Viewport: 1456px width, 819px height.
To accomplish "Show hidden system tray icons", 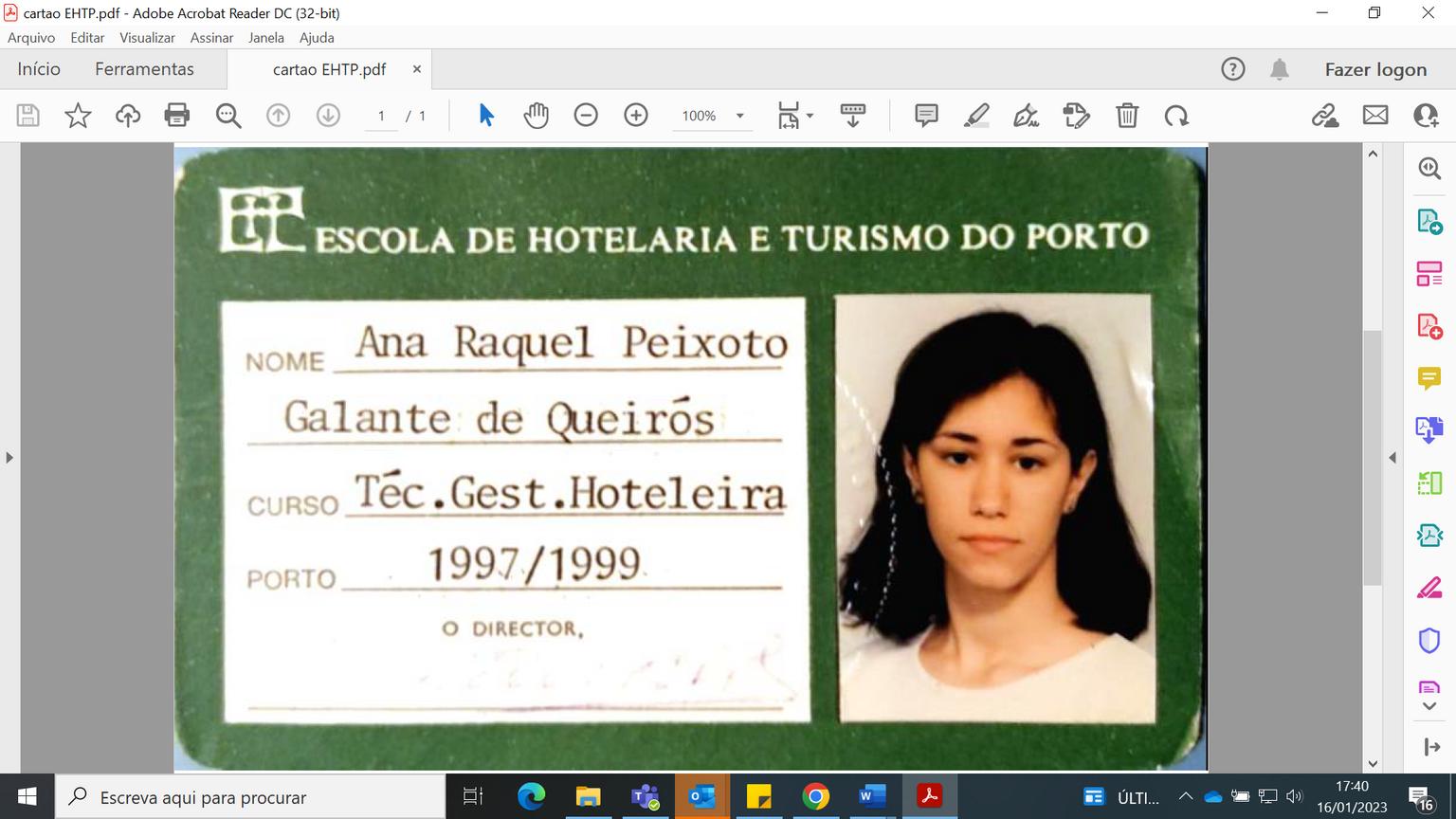I will (1185, 797).
